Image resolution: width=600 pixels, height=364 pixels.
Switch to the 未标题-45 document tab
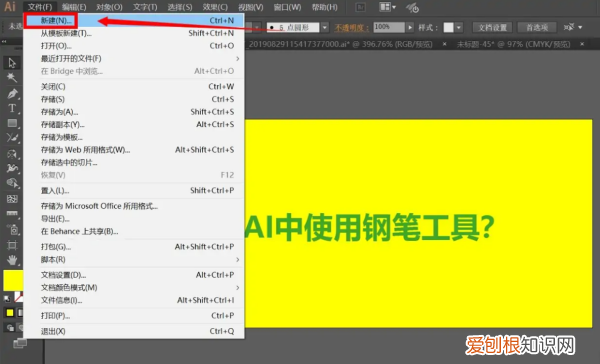[513, 44]
